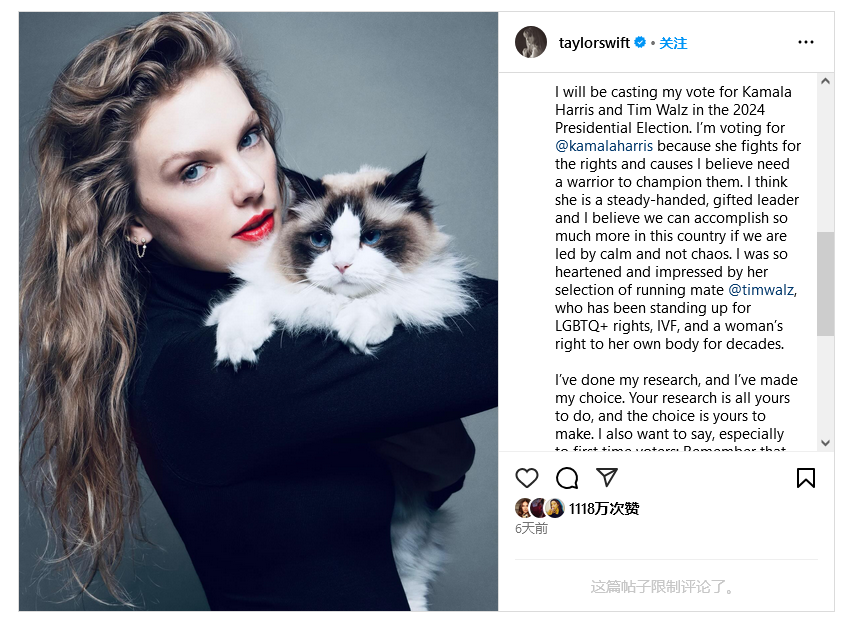
Task: View the list of 1118万次赞 likes
Action: tap(604, 509)
